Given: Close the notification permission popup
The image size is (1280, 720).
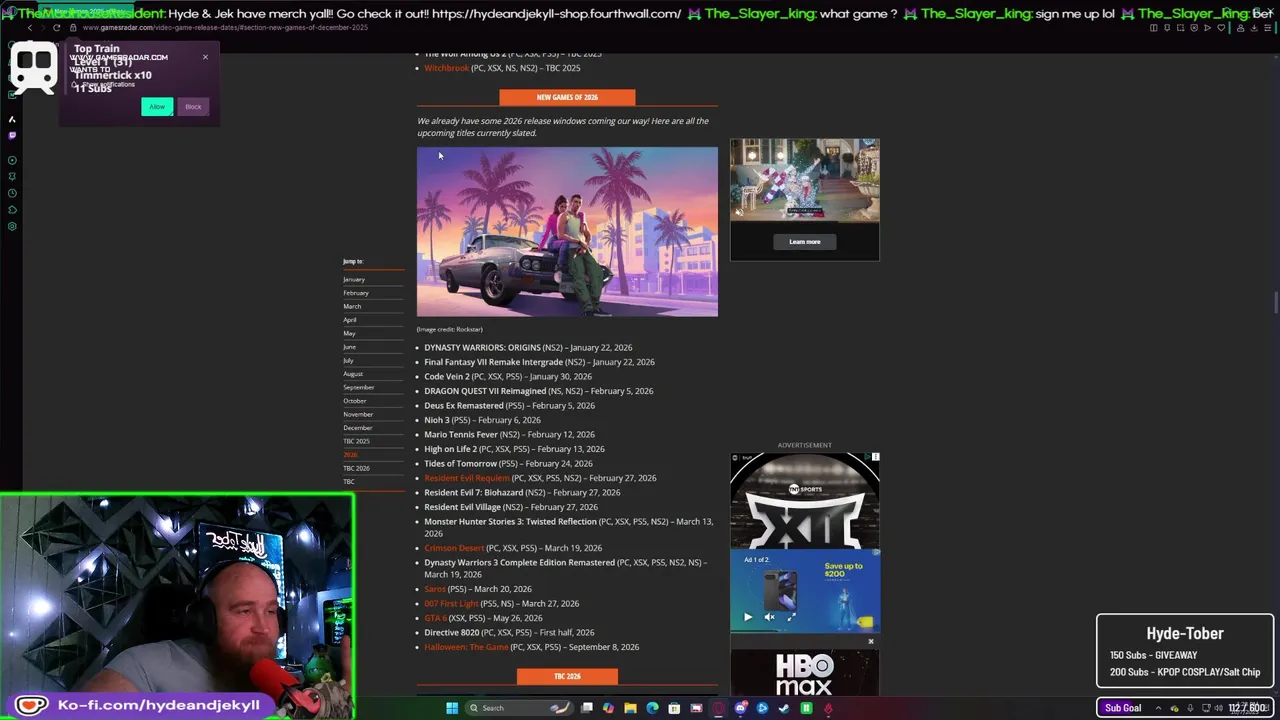Looking at the screenshot, I should [x=205, y=56].
